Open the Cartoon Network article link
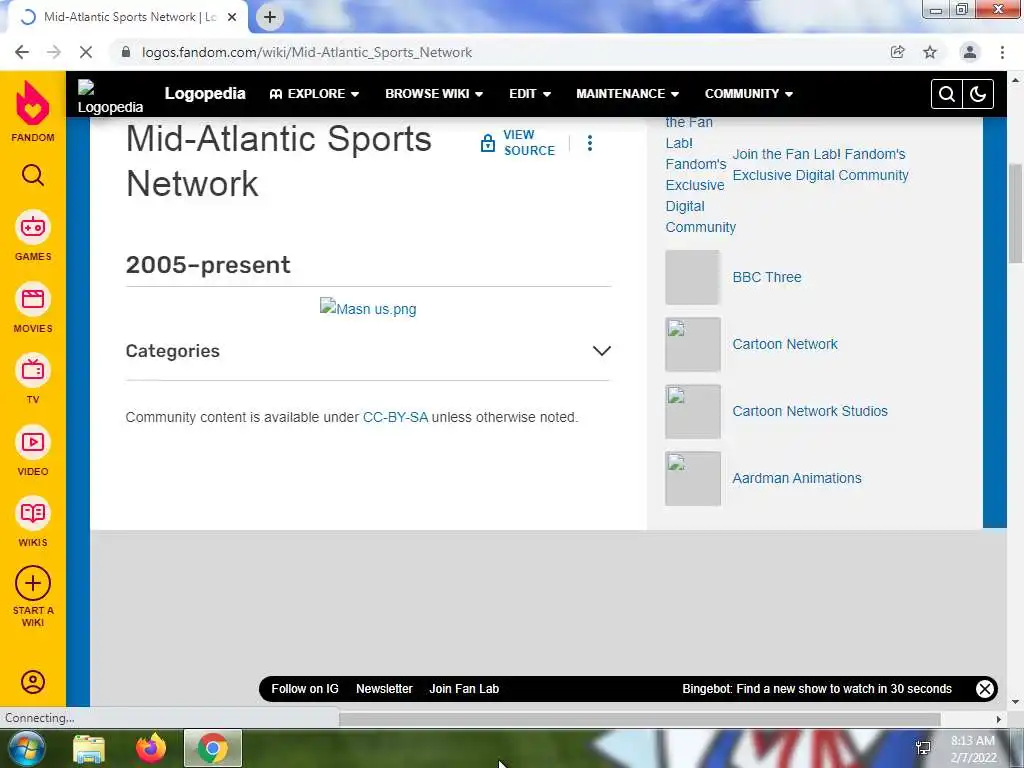 tap(785, 344)
